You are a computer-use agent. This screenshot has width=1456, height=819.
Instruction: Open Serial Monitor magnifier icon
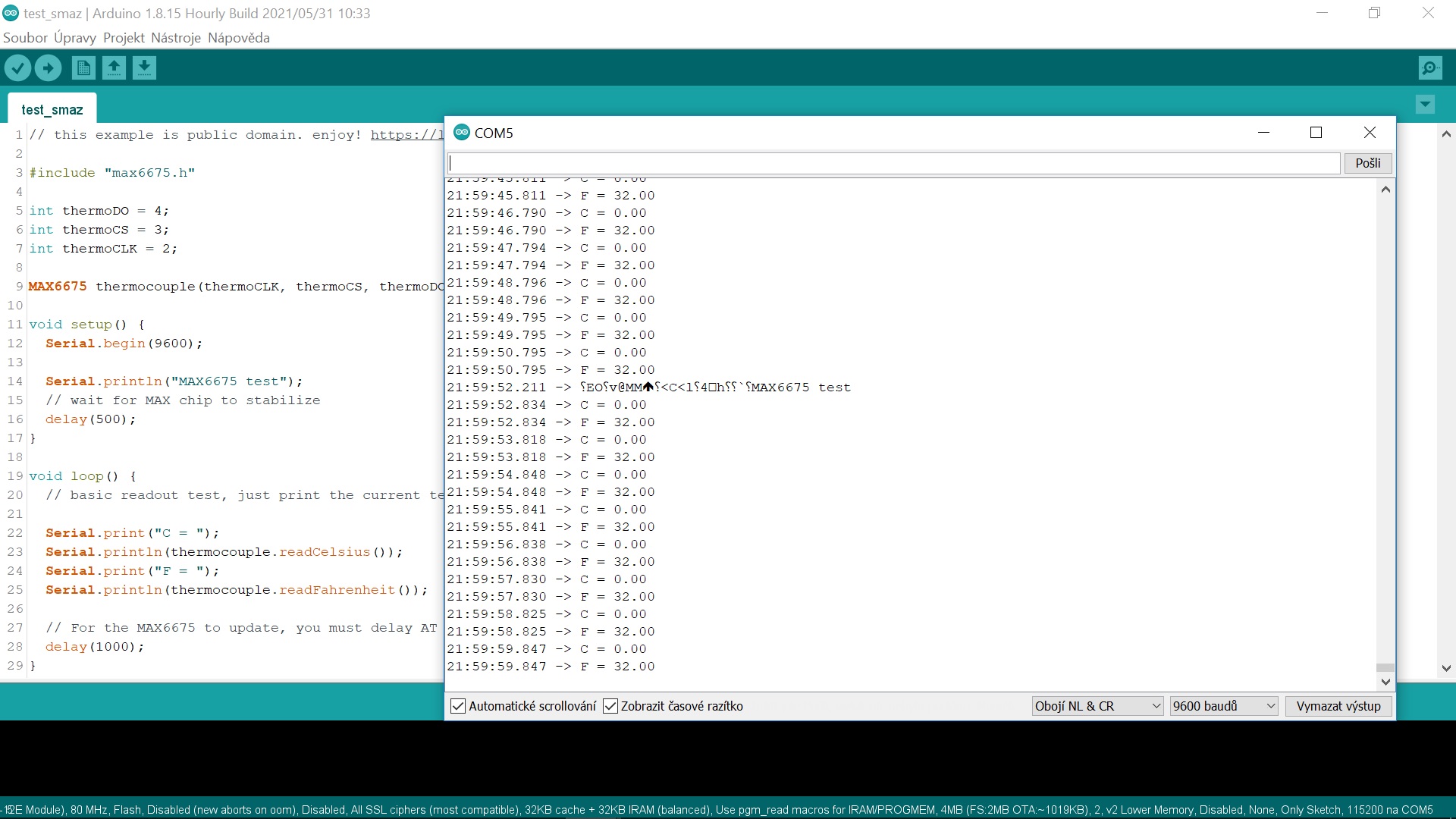coord(1429,68)
